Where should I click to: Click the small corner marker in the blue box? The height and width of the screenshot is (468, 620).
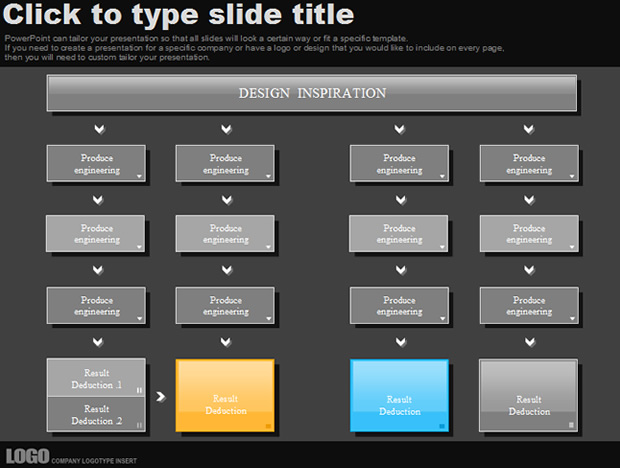[x=441, y=425]
